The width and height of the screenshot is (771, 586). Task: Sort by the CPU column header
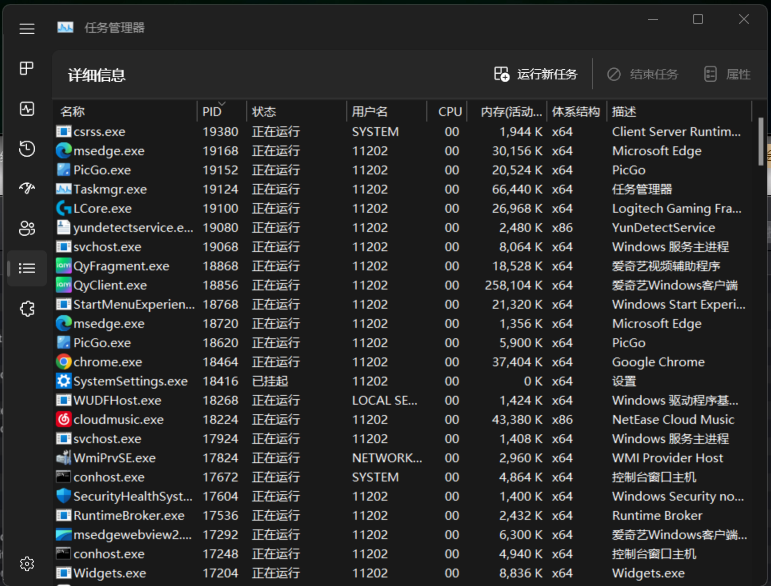pos(446,112)
